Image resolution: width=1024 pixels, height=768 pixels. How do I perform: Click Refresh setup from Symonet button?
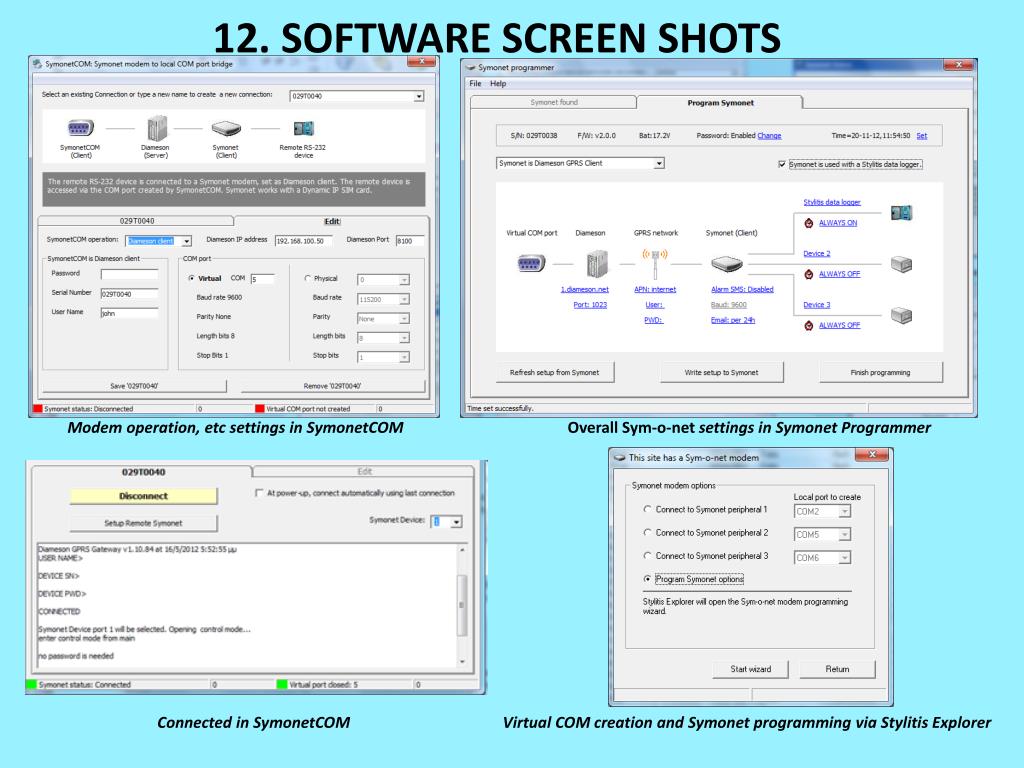click(x=554, y=372)
